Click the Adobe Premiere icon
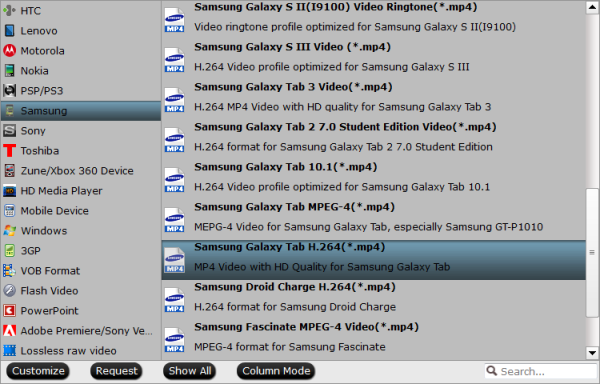Viewport: 600px width, 384px height. (10, 330)
